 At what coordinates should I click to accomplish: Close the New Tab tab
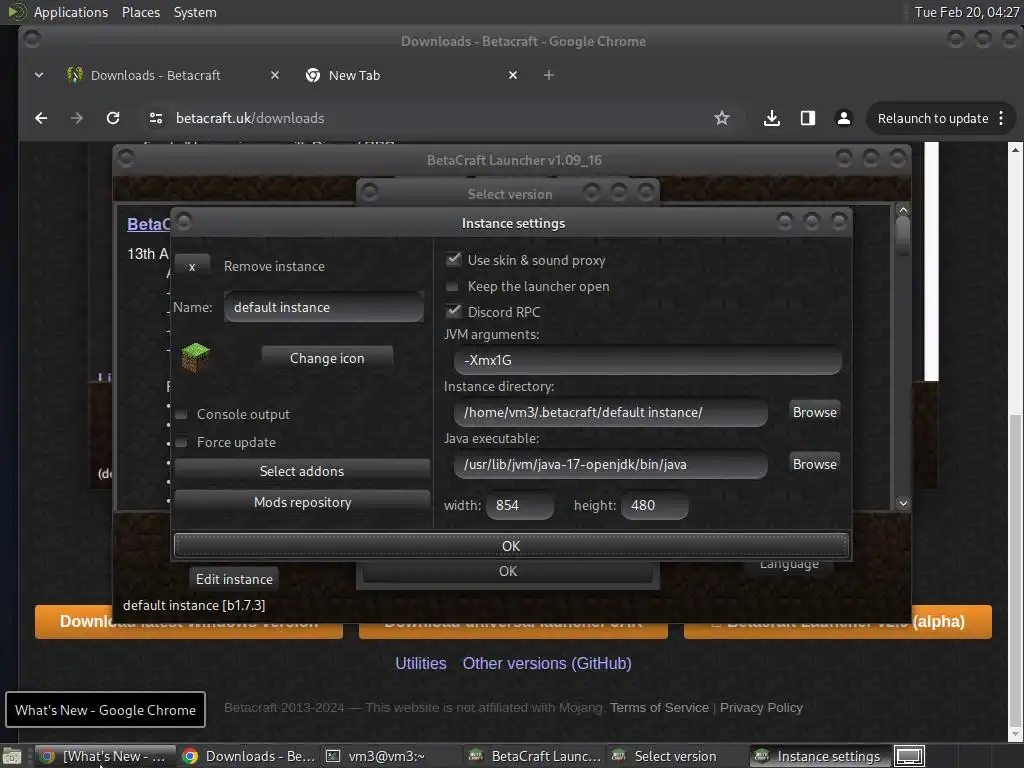513,75
